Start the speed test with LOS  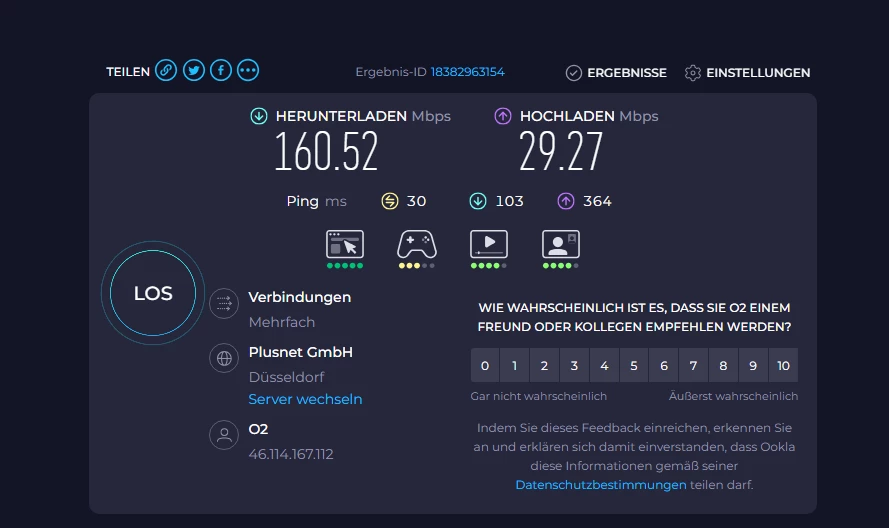pos(153,293)
